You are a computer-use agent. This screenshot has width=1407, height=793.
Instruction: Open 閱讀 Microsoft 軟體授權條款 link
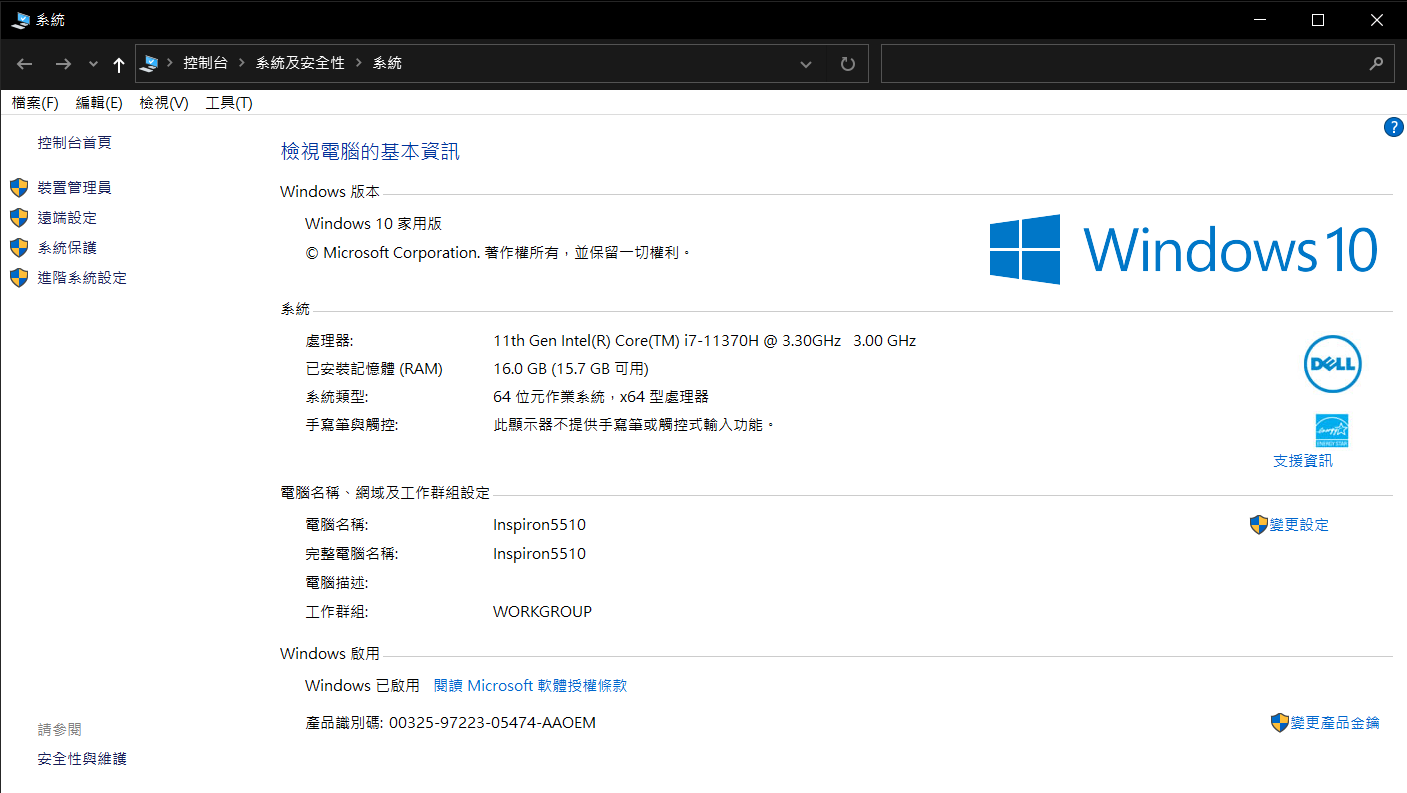pyautogui.click(x=530, y=686)
